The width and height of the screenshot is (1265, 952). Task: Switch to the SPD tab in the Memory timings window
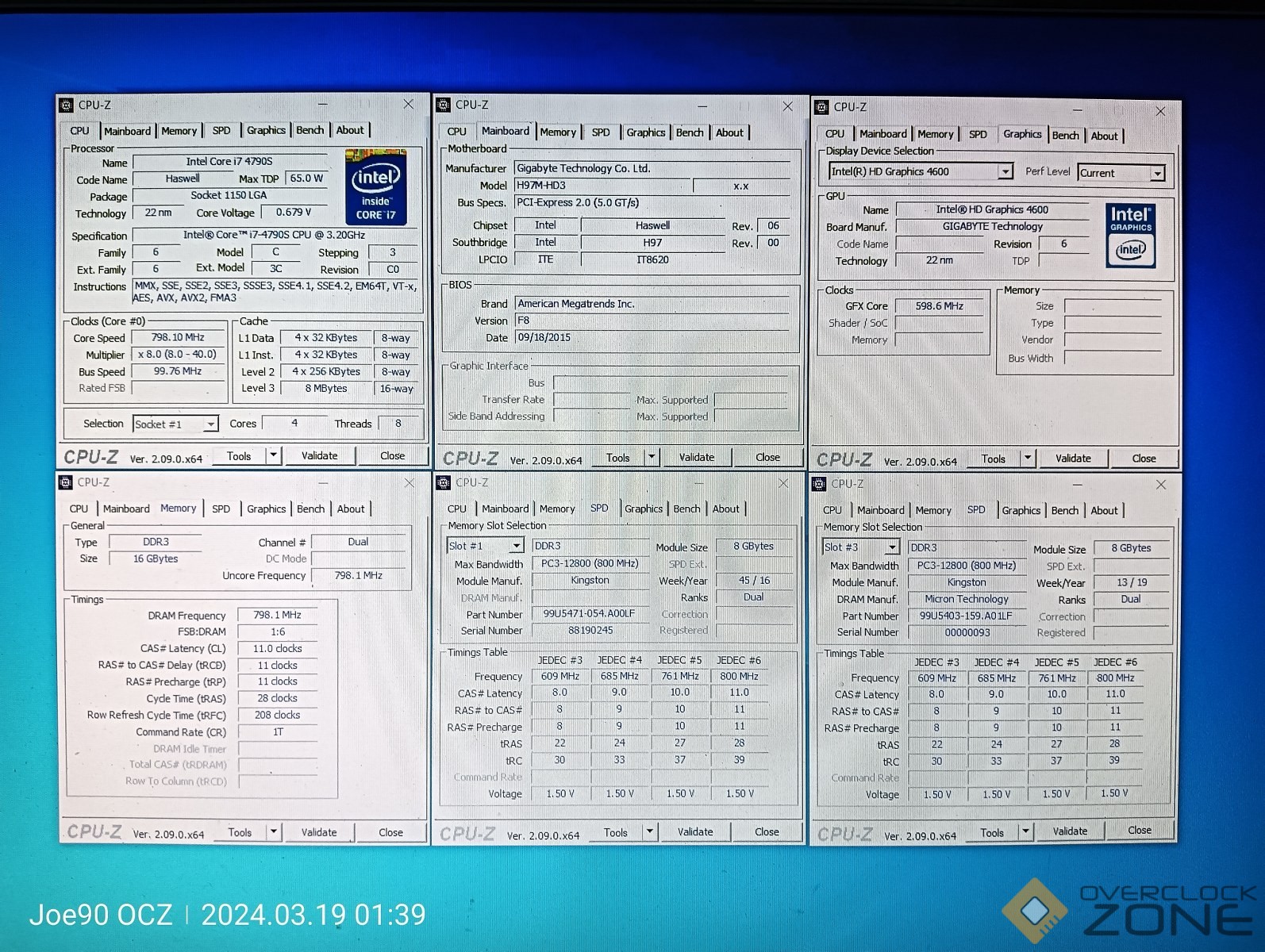(x=221, y=509)
